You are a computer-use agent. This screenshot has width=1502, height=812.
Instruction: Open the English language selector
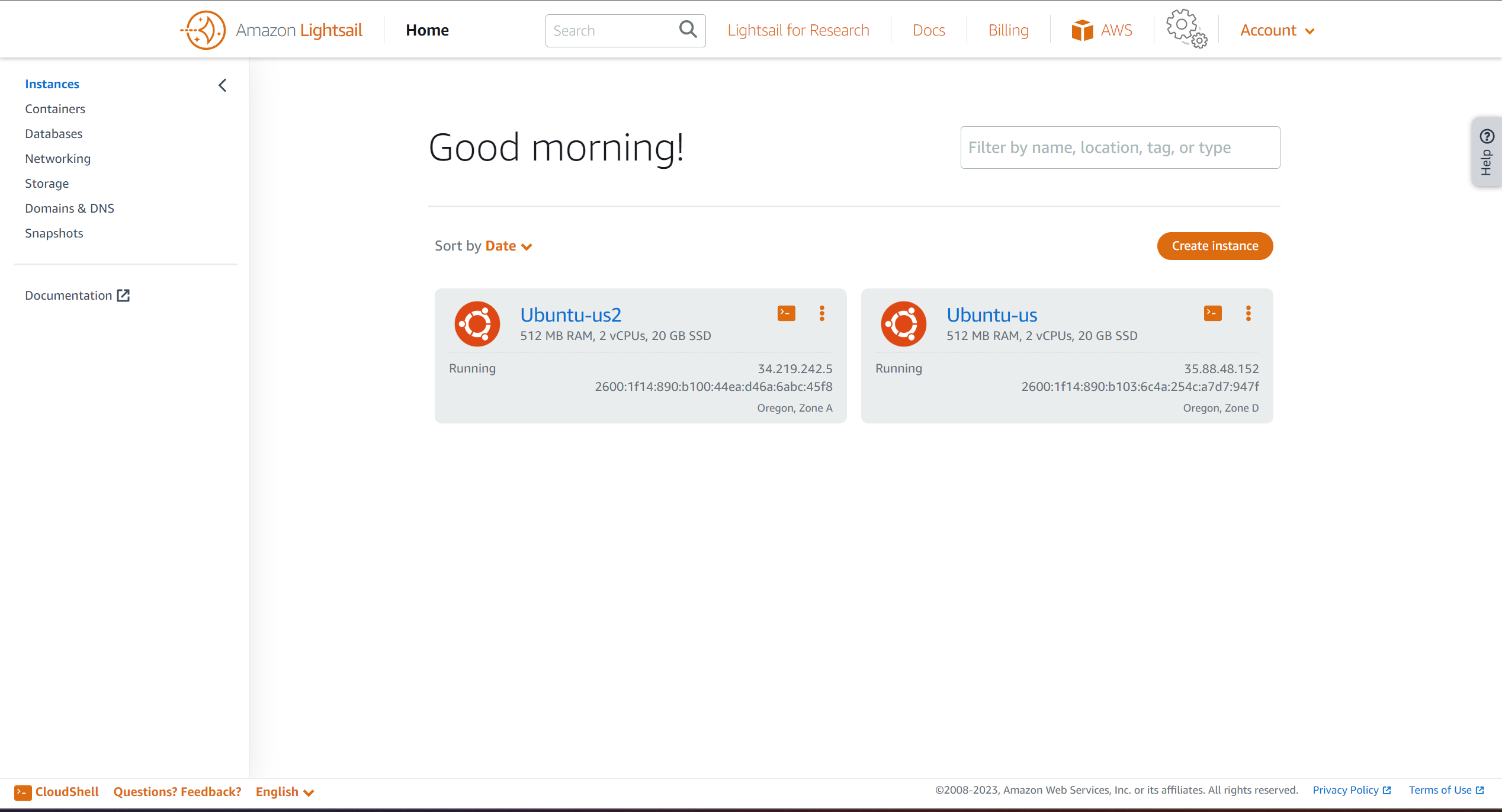pos(284,792)
